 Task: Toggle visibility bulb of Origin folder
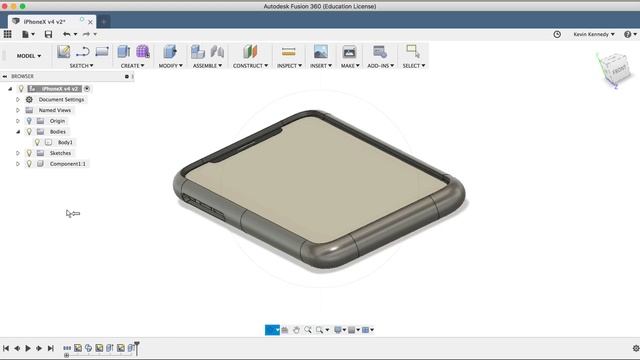tap(29, 121)
